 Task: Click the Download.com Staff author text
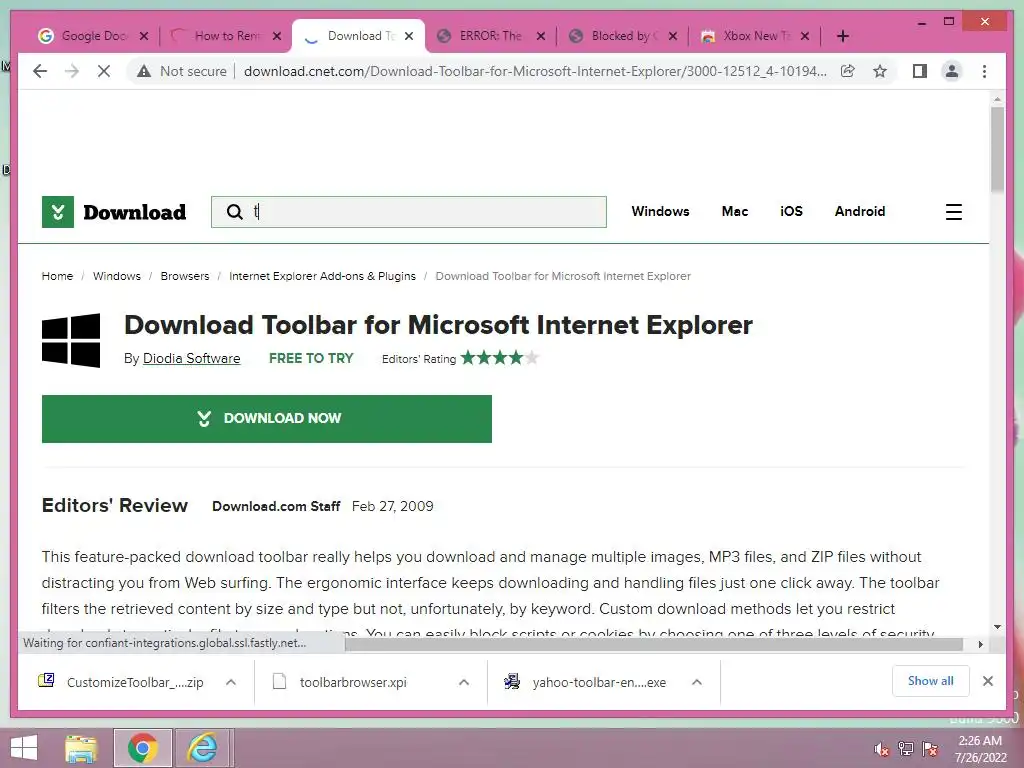pyautogui.click(x=276, y=506)
